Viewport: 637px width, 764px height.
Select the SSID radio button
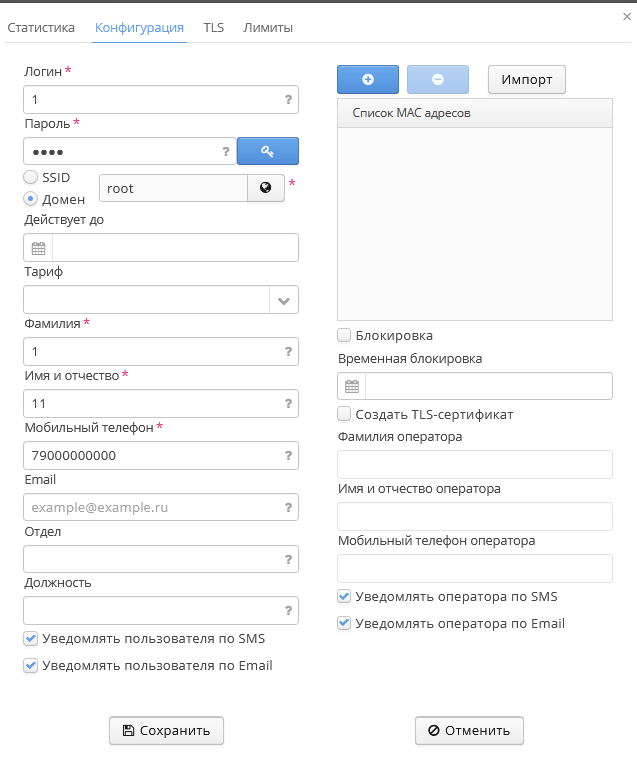tap(31, 177)
